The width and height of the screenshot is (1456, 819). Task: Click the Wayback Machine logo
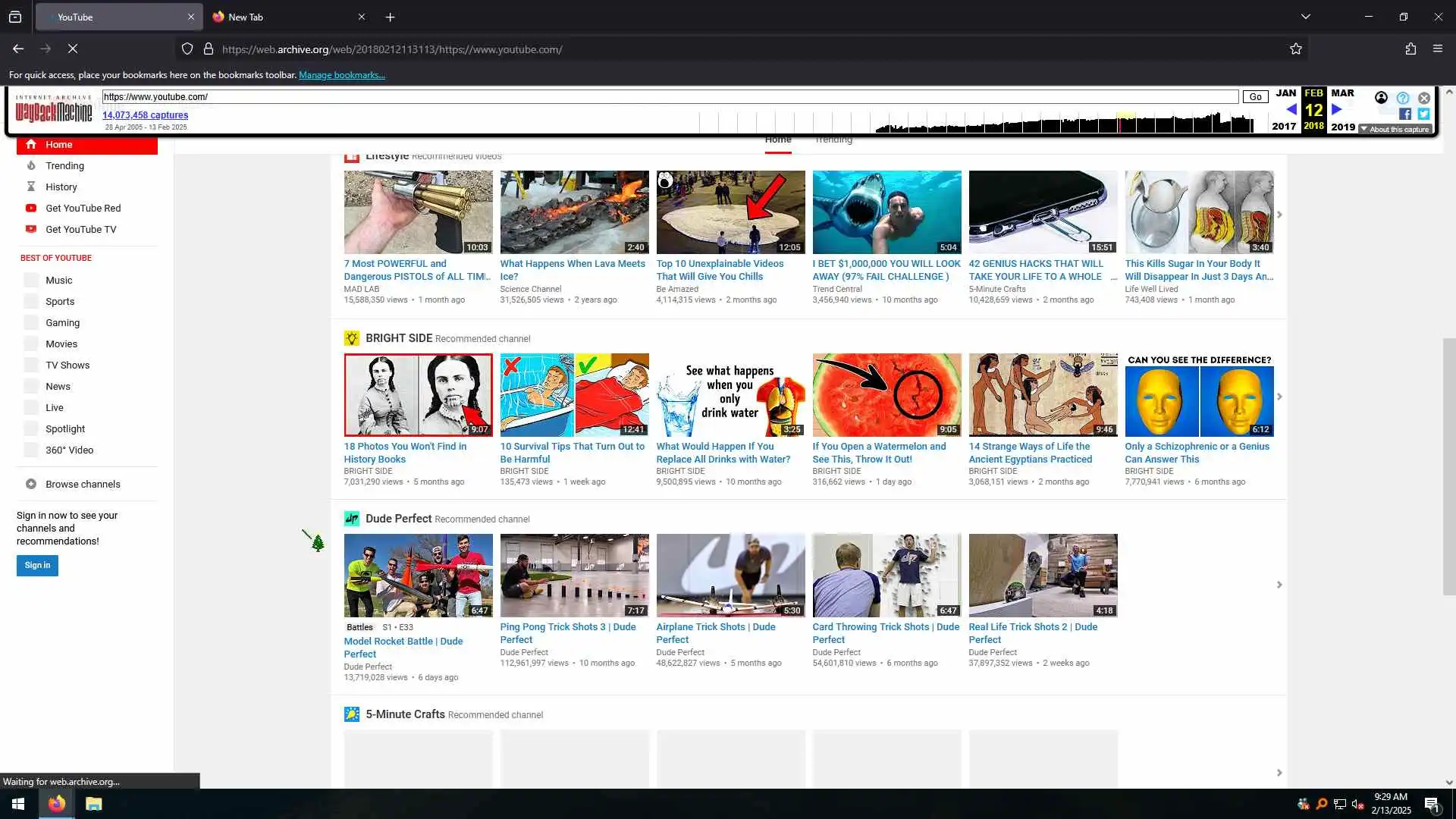53,111
